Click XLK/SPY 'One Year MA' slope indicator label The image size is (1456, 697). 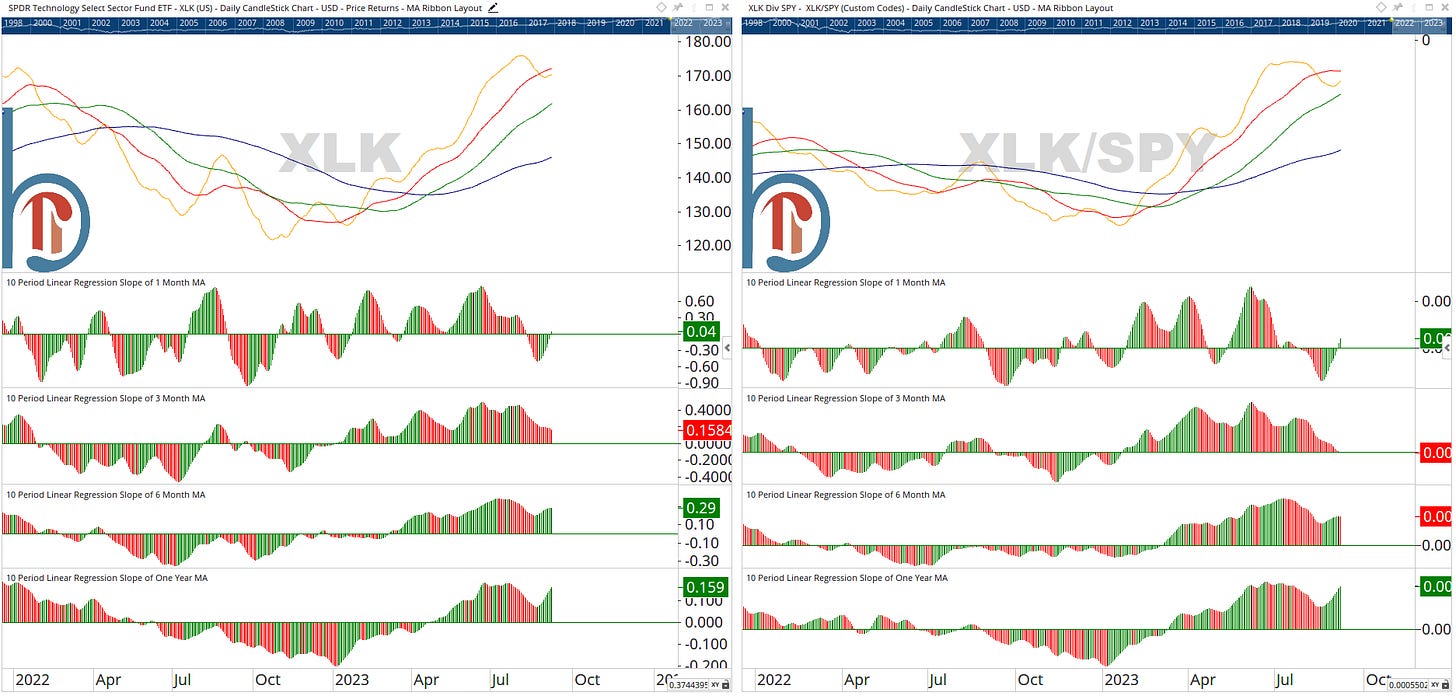tap(847, 578)
